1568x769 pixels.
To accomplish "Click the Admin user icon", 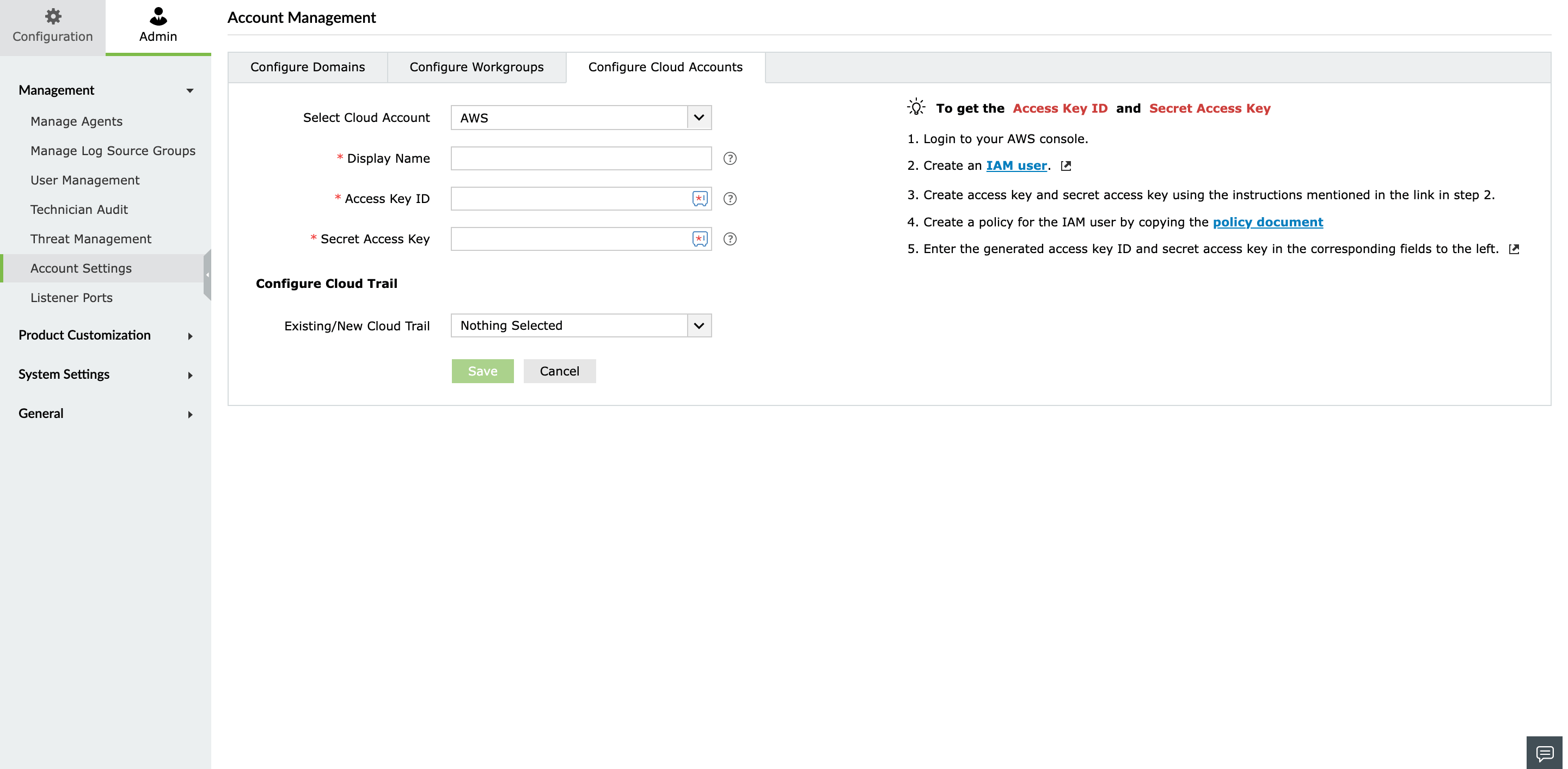I will tap(158, 16).
